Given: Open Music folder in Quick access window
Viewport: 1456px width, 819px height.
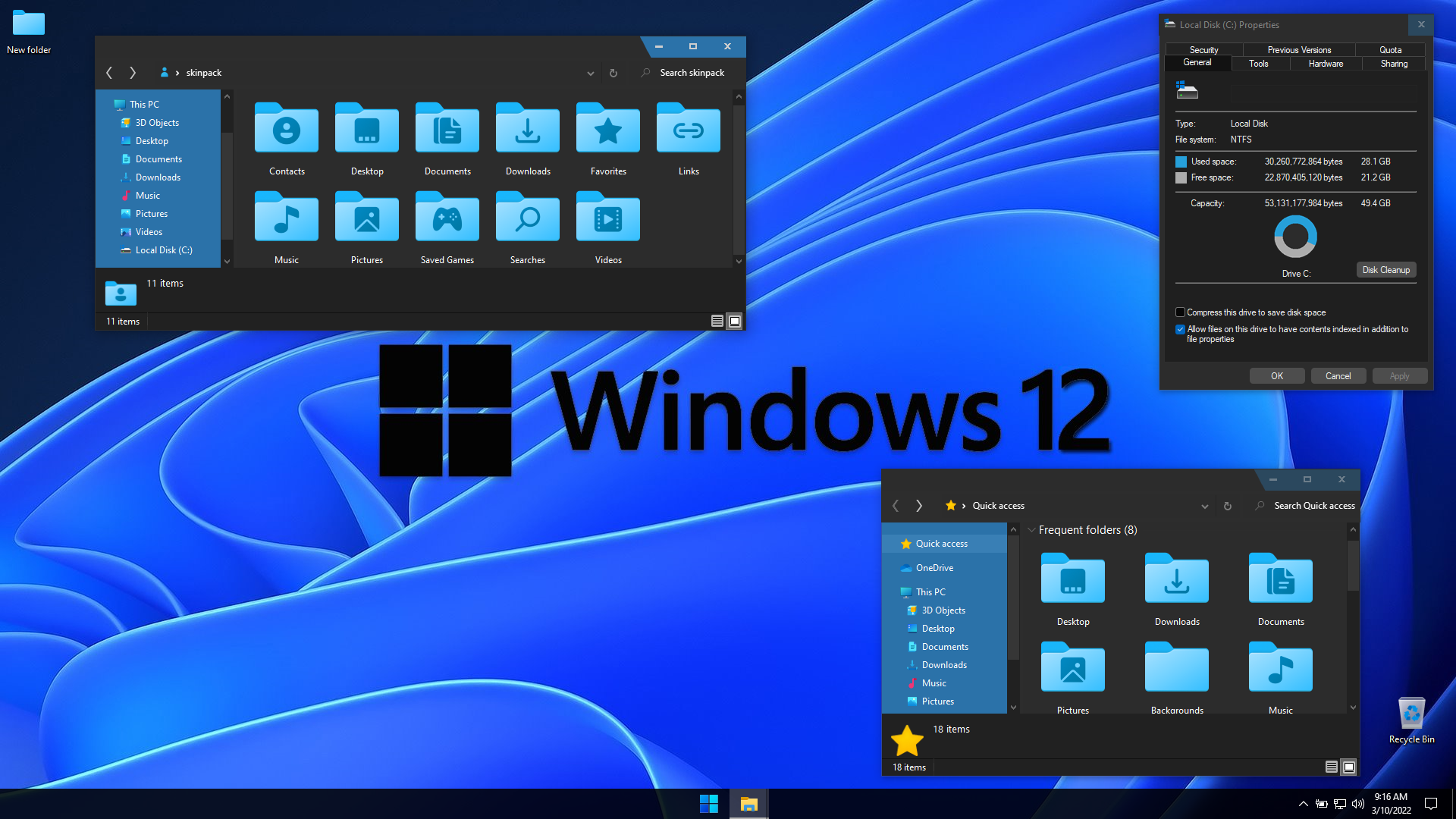Looking at the screenshot, I should click(x=1281, y=677).
